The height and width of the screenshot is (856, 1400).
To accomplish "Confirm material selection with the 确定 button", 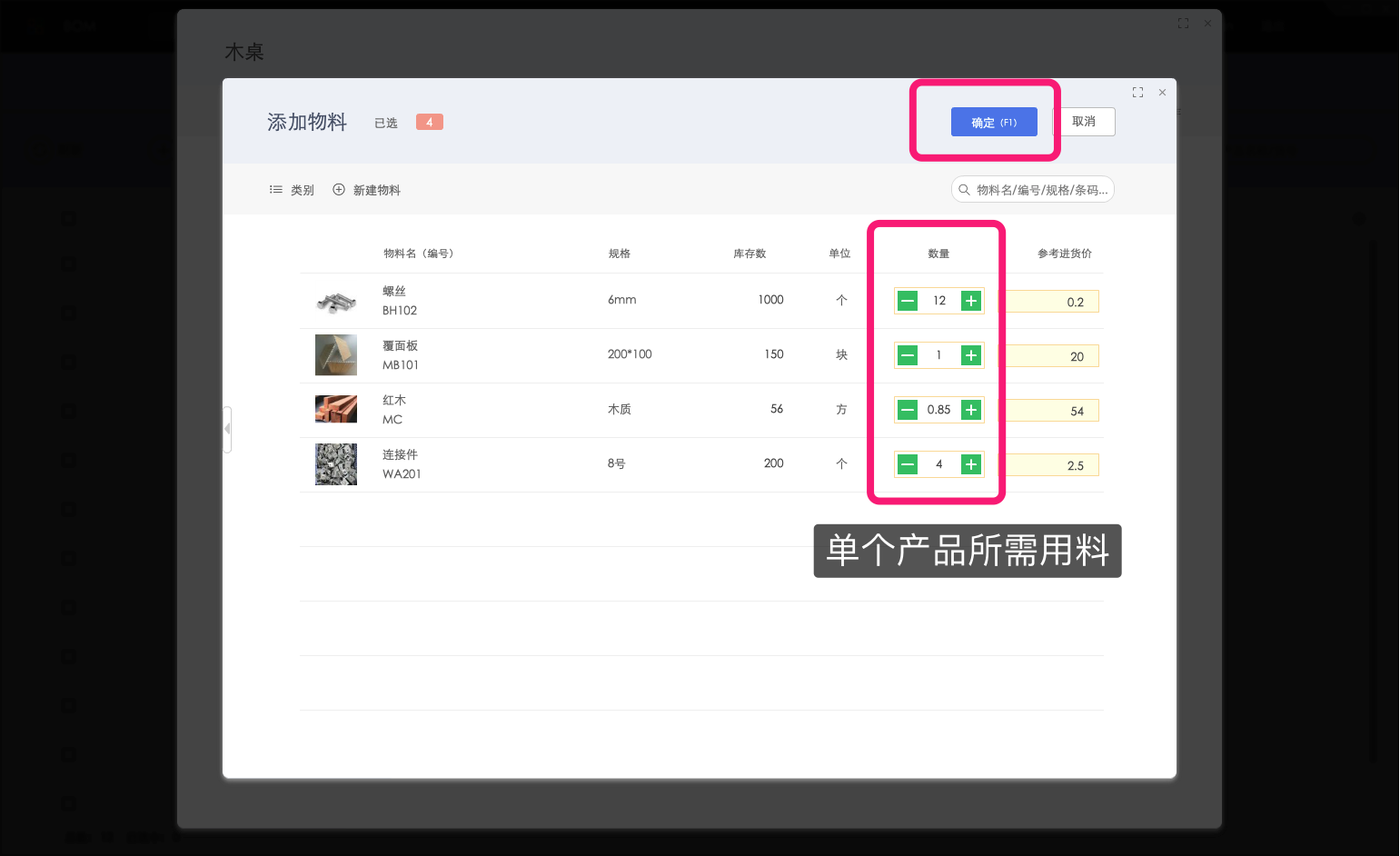I will click(994, 121).
